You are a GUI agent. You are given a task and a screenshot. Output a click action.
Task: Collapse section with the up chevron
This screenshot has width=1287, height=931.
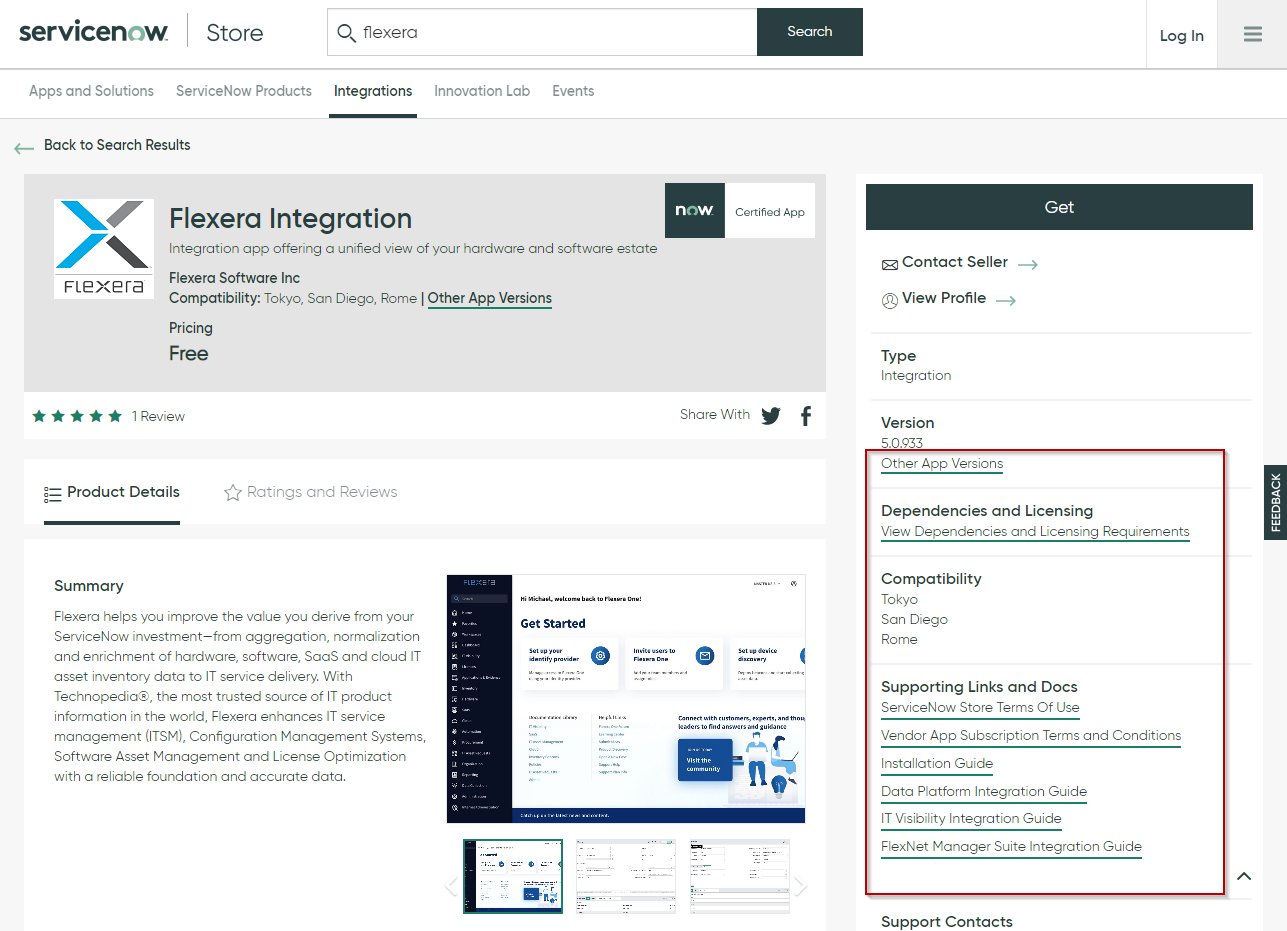(1244, 876)
